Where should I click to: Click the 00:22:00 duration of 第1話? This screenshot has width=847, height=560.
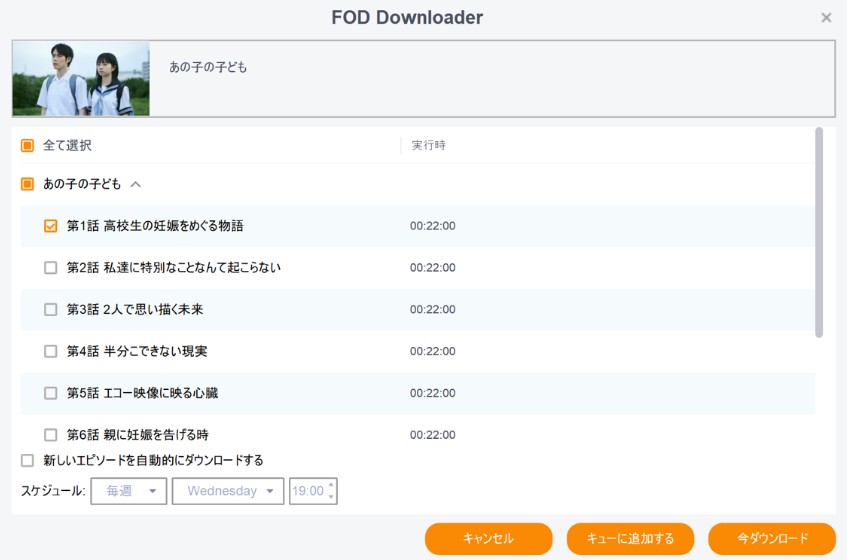433,226
